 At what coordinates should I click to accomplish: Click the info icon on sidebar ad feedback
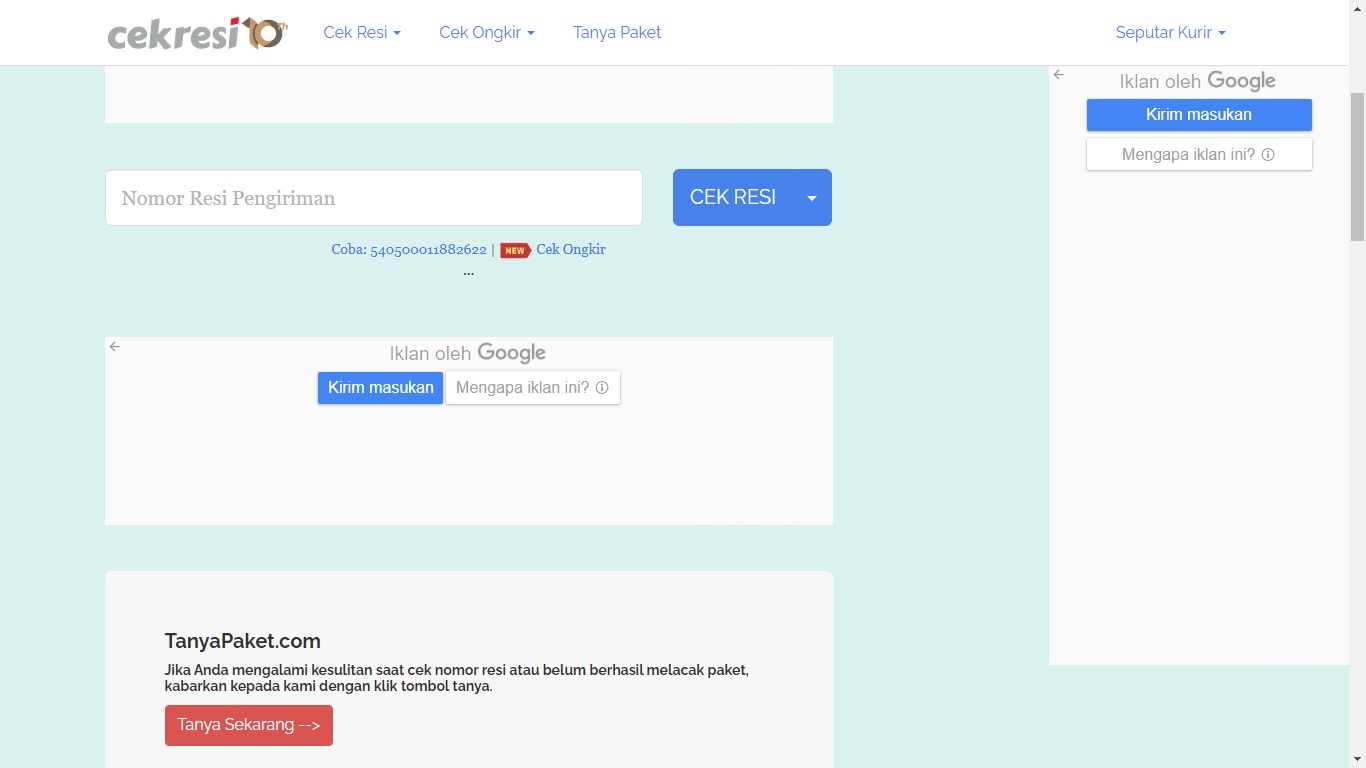tap(1268, 154)
